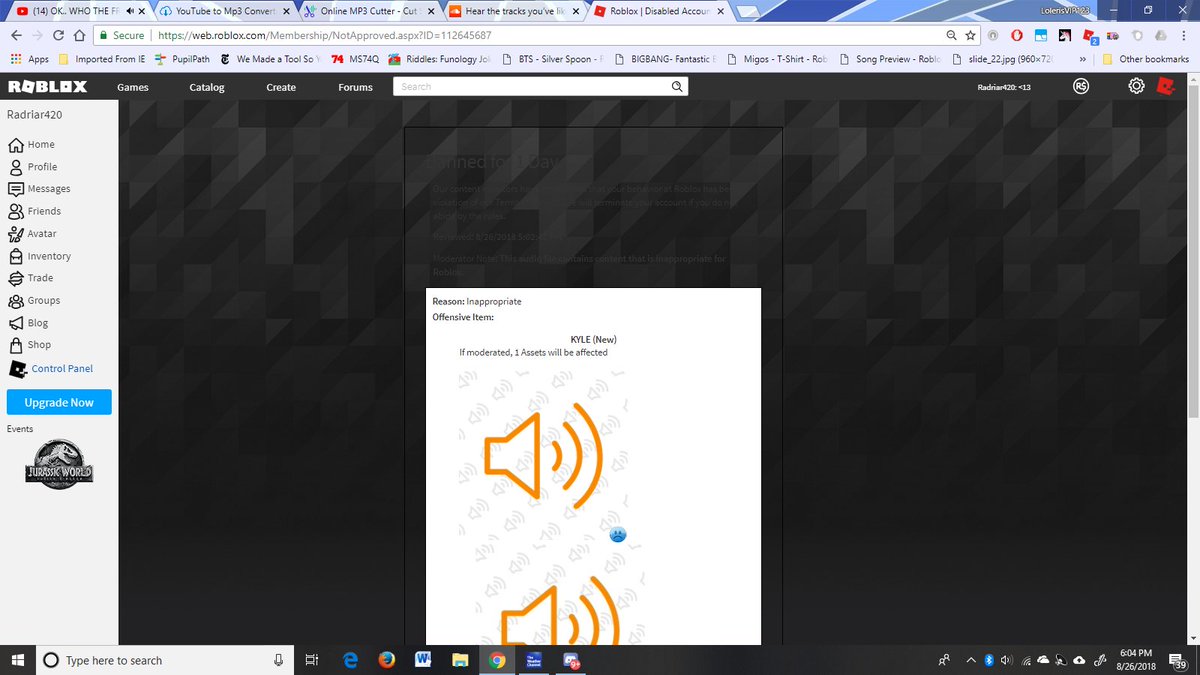Go back in browser history
Image resolution: width=1200 pixels, height=675 pixels.
pos(15,35)
